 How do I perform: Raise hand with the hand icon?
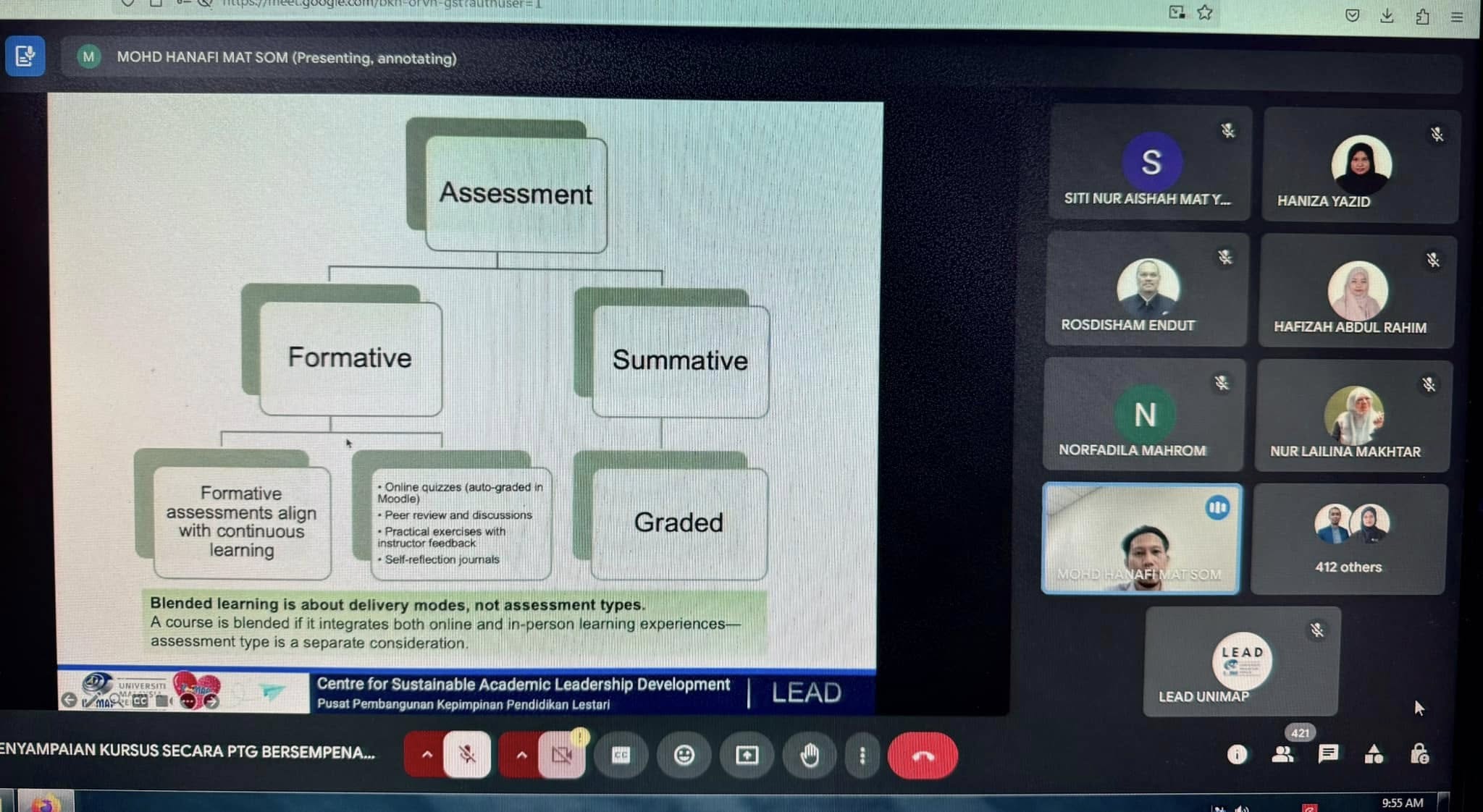pos(810,756)
